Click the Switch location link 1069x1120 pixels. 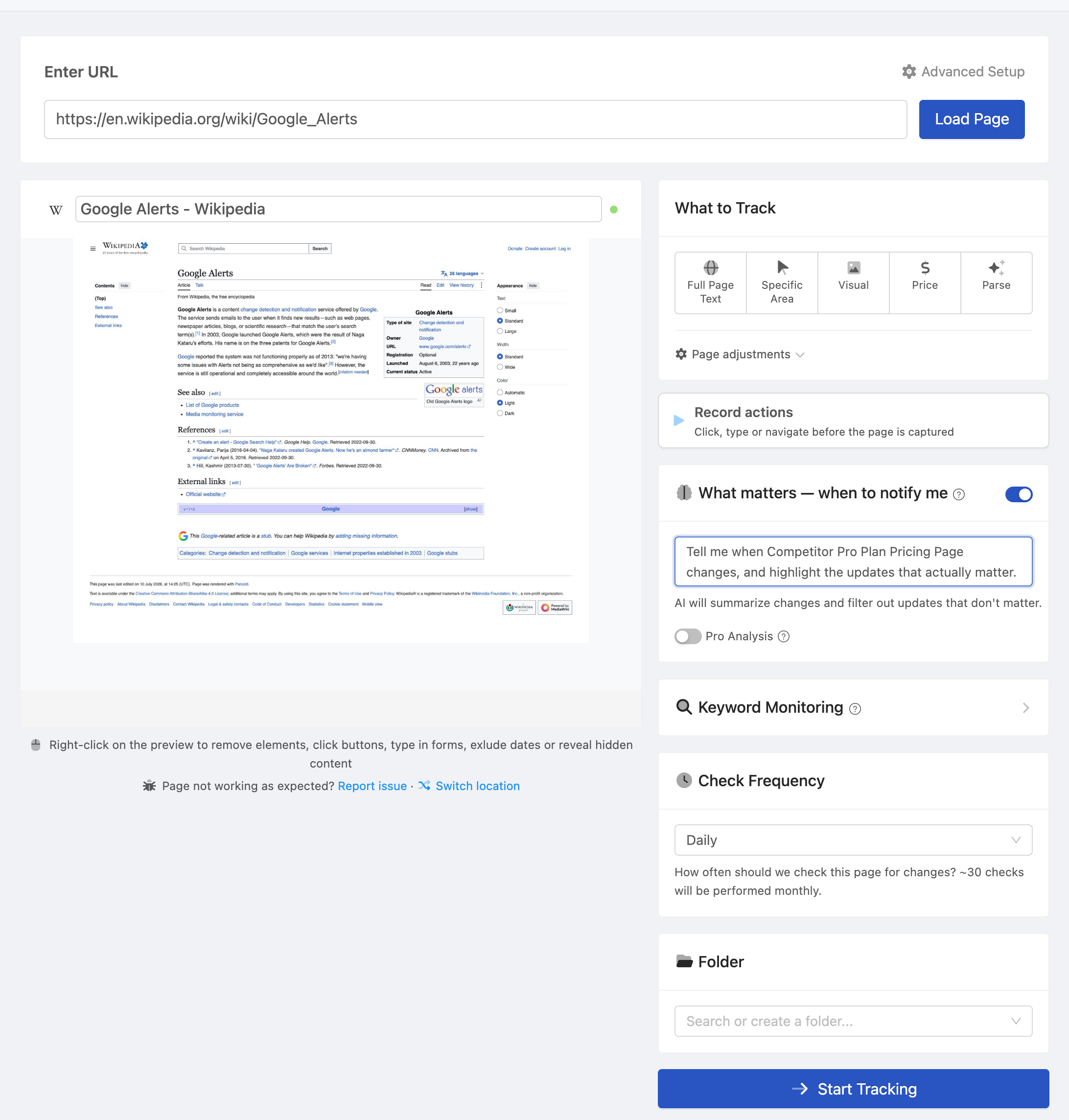click(478, 786)
